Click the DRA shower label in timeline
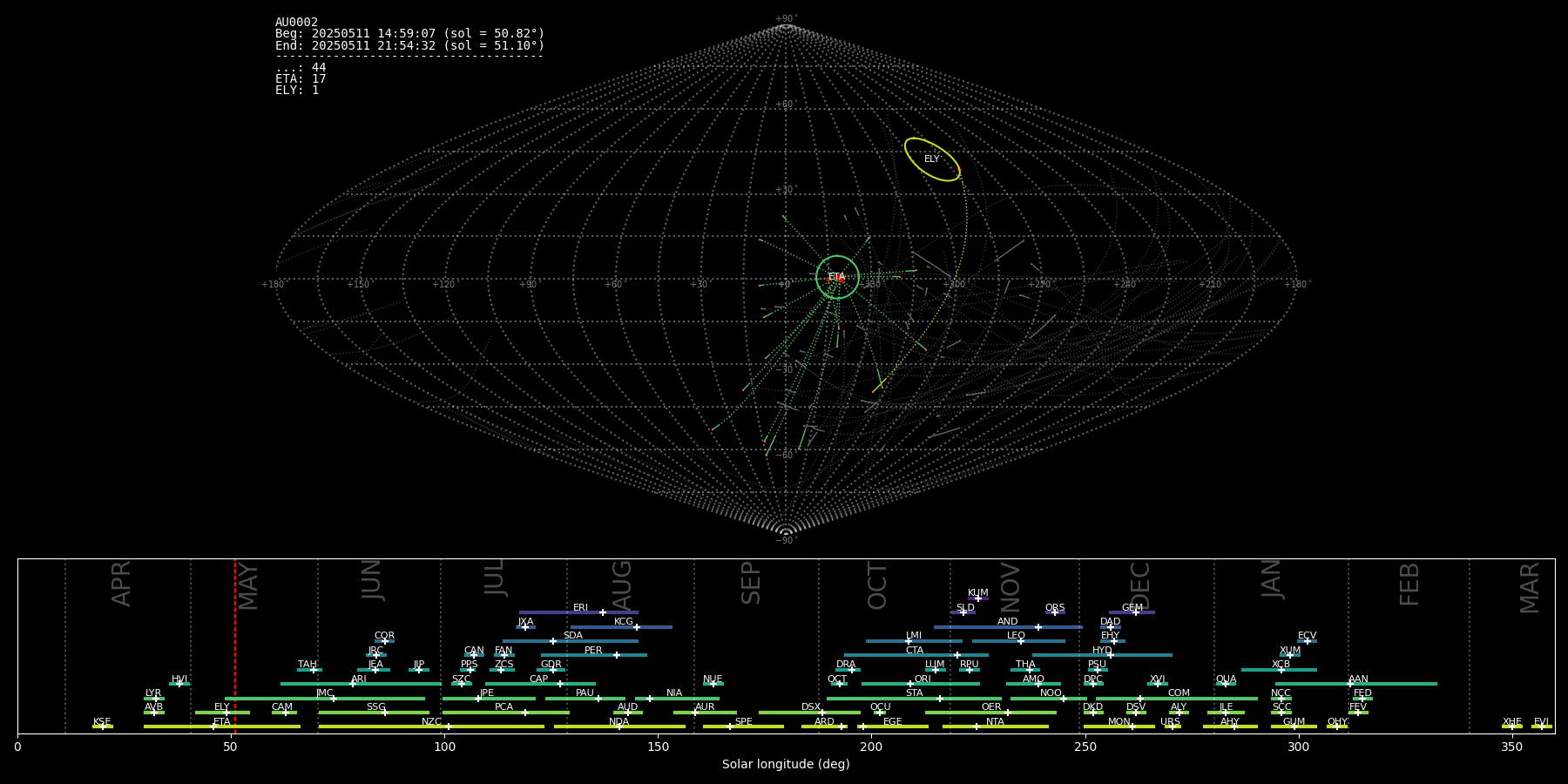The image size is (1568, 784). point(846,665)
